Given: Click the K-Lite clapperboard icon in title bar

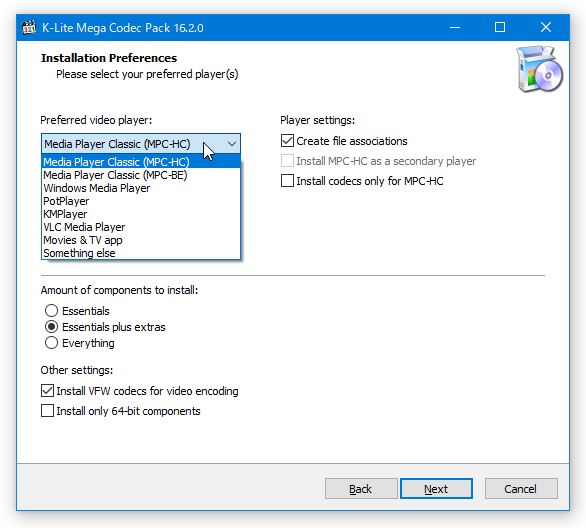Looking at the screenshot, I should click(29, 28).
